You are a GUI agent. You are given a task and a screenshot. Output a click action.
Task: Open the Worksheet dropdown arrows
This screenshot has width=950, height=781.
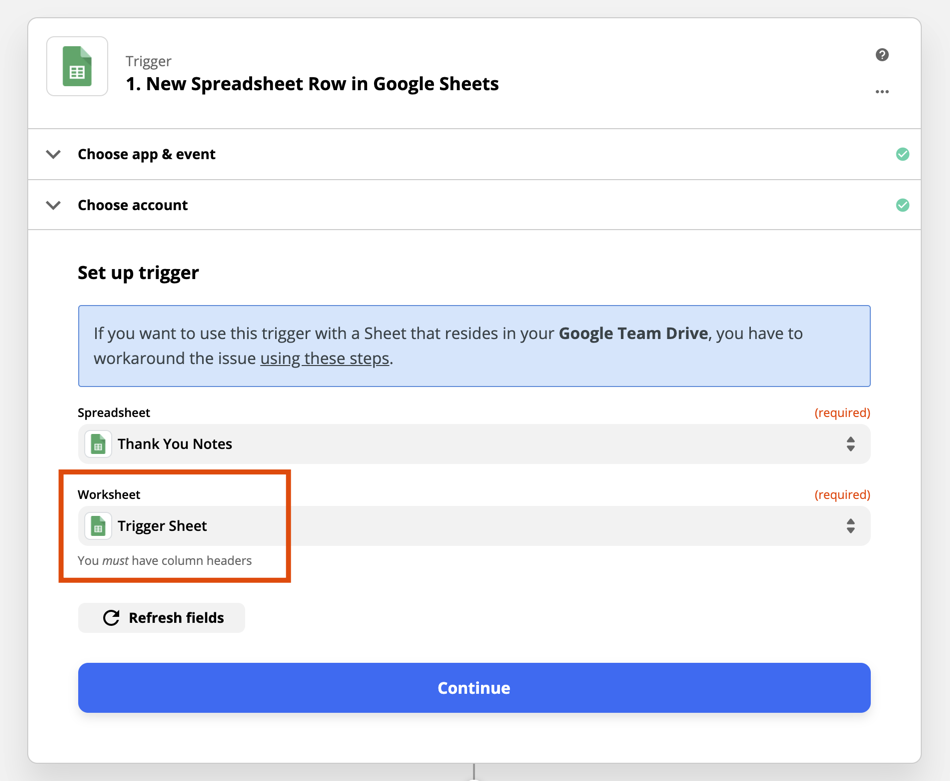tap(850, 526)
